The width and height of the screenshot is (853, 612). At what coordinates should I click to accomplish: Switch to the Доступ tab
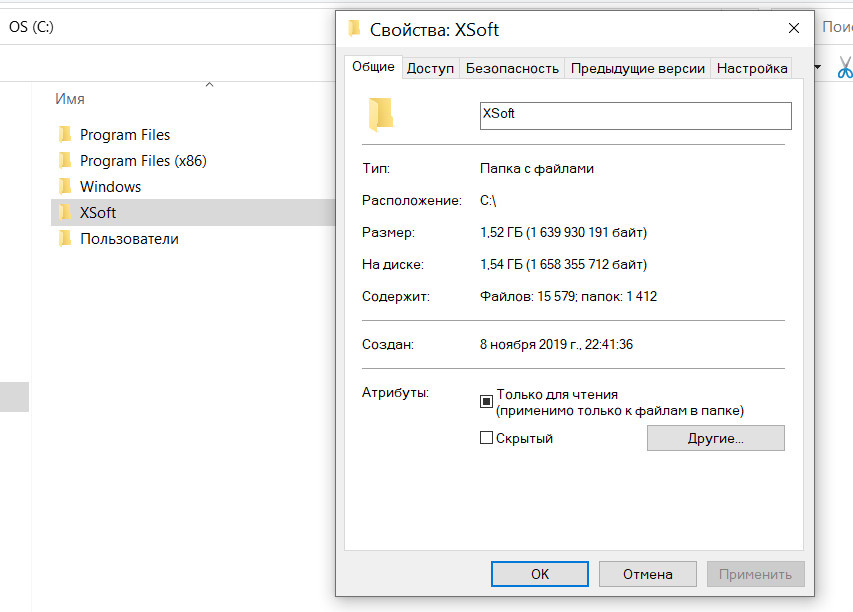click(430, 68)
